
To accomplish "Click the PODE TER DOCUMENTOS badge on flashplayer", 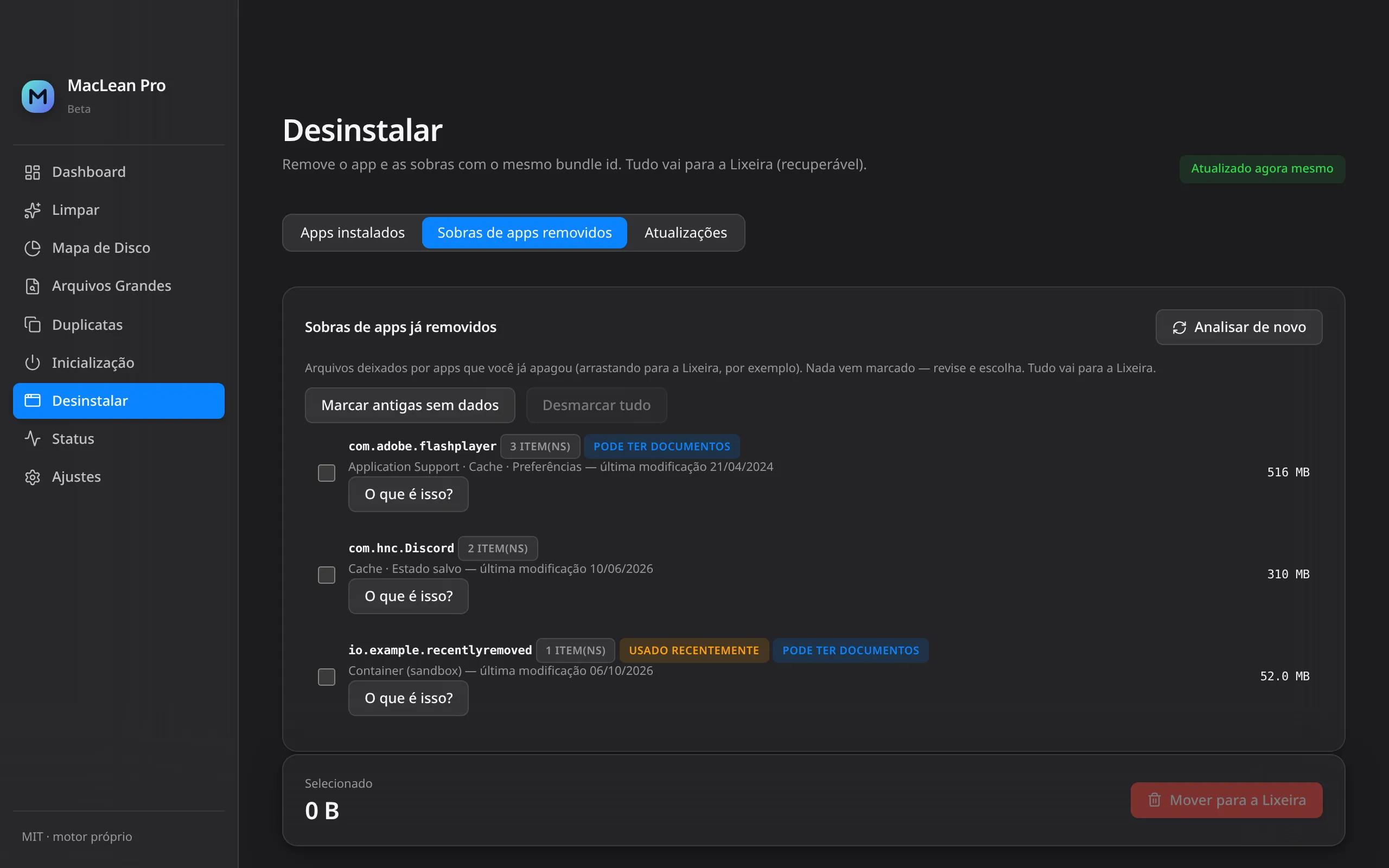I will pyautogui.click(x=662, y=446).
